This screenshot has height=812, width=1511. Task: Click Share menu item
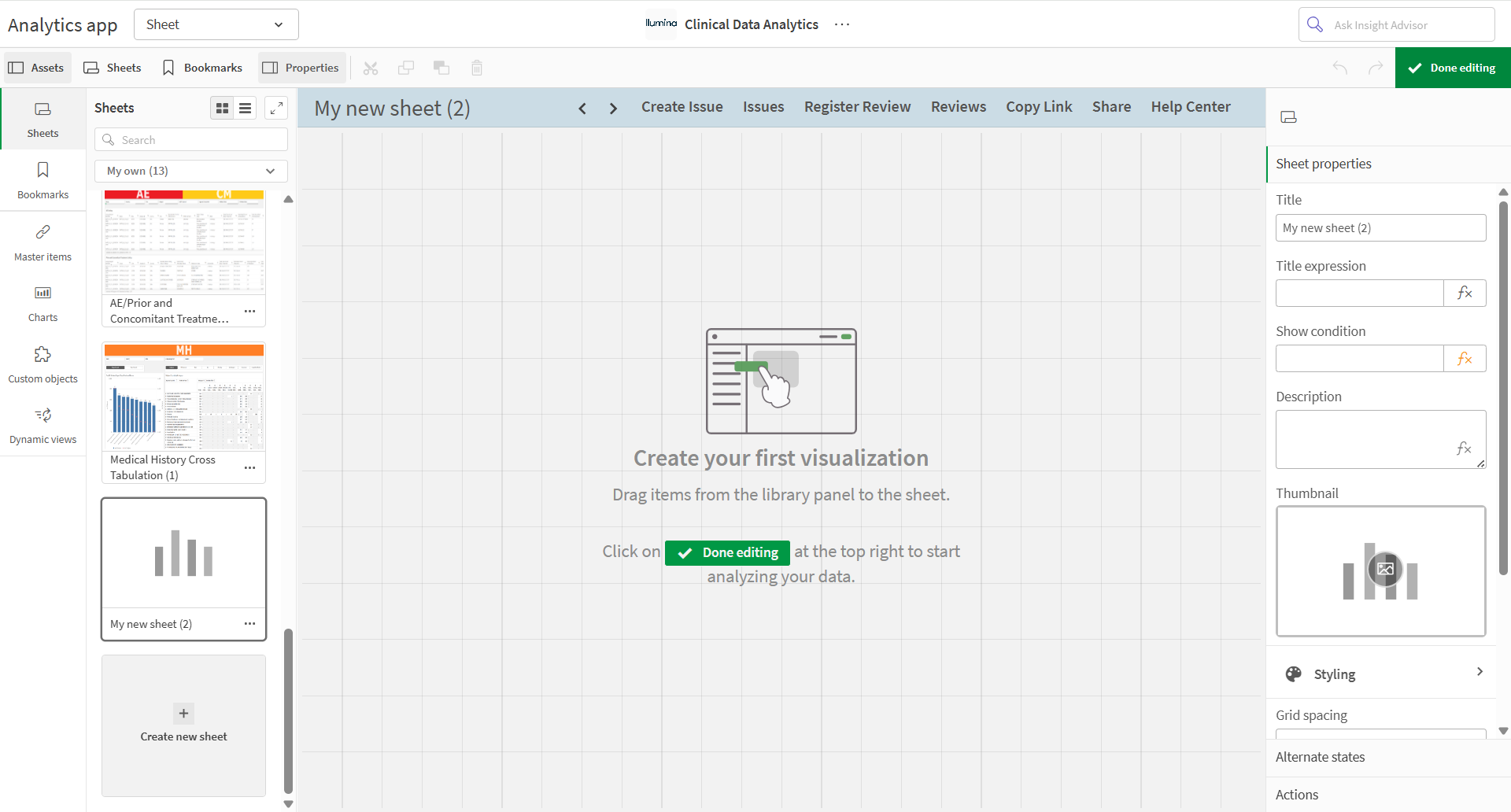click(x=1111, y=107)
